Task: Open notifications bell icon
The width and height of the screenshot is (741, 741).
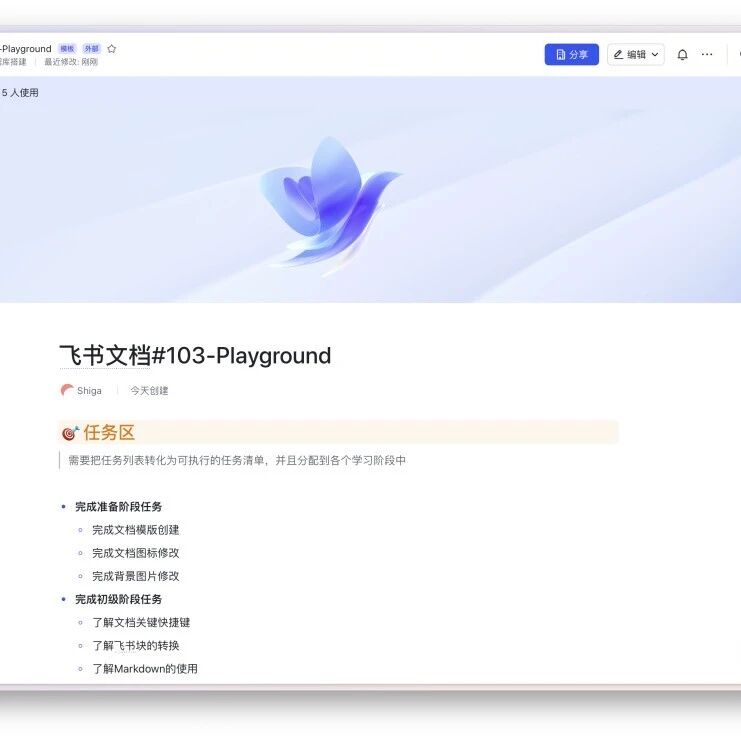Action: (x=682, y=55)
